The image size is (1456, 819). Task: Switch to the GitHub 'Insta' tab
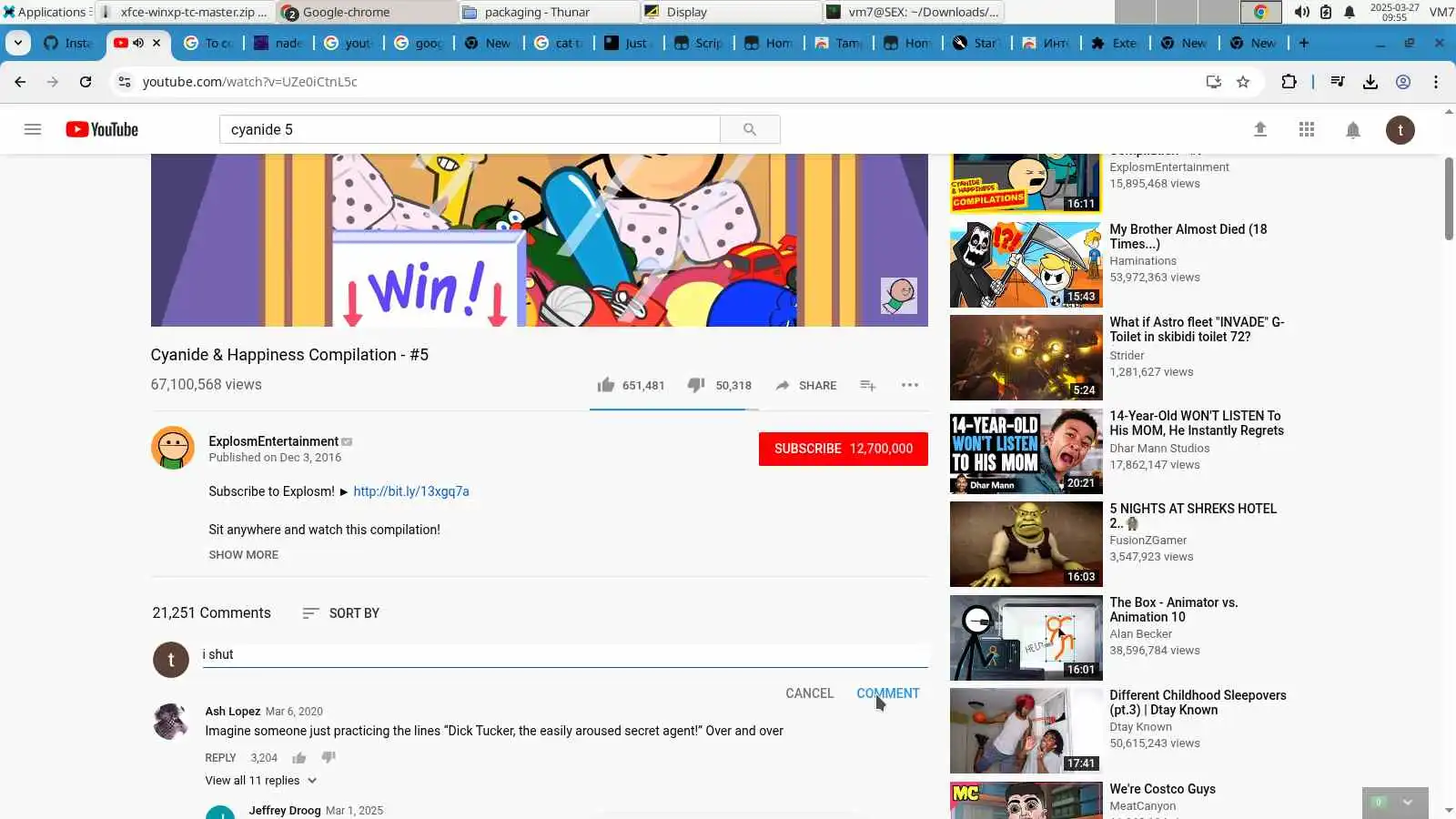click(x=68, y=43)
